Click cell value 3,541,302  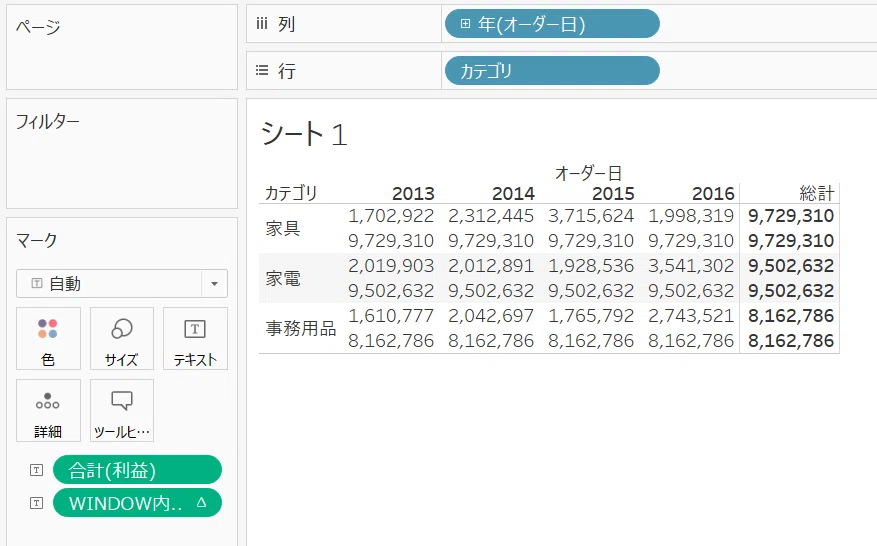coord(691,266)
